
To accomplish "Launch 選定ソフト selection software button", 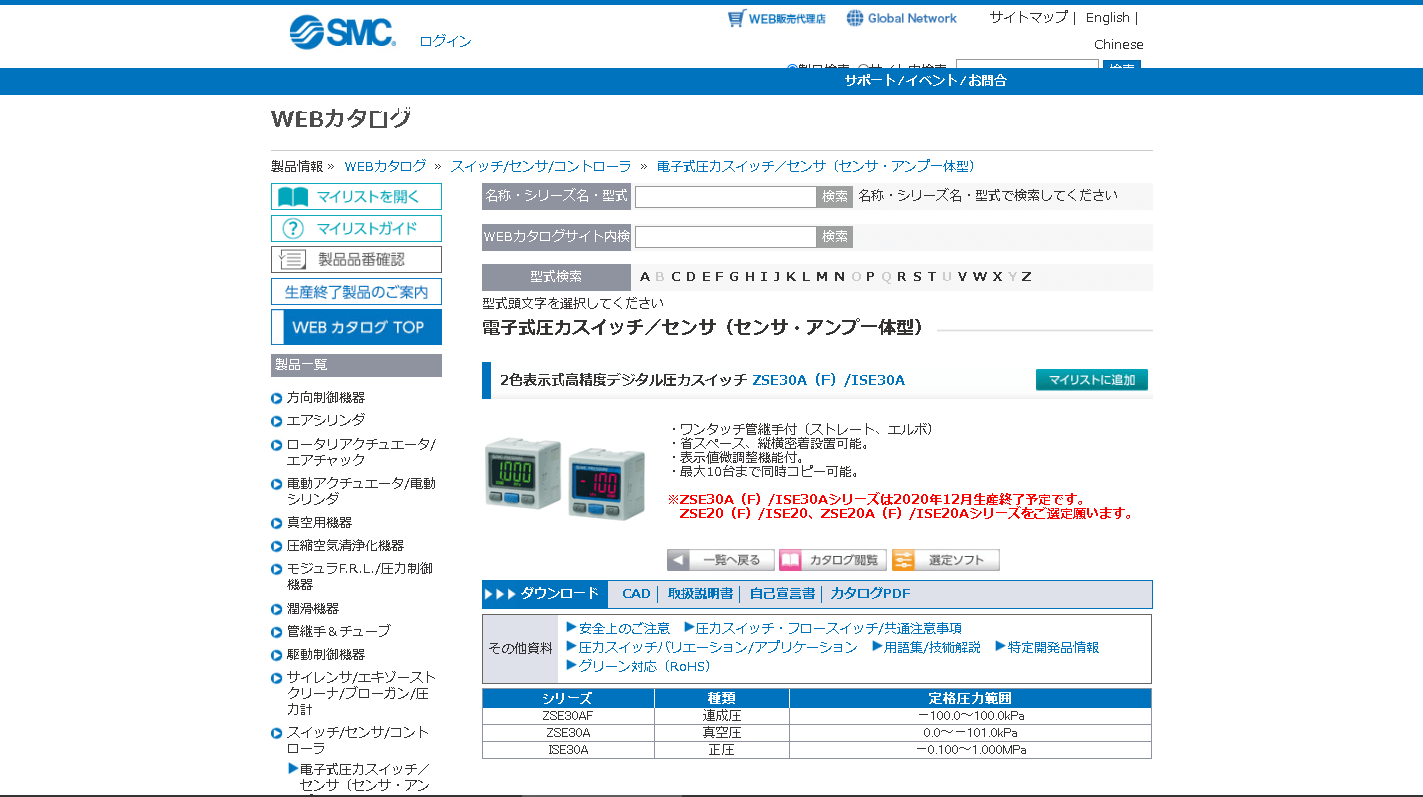I will [945, 560].
